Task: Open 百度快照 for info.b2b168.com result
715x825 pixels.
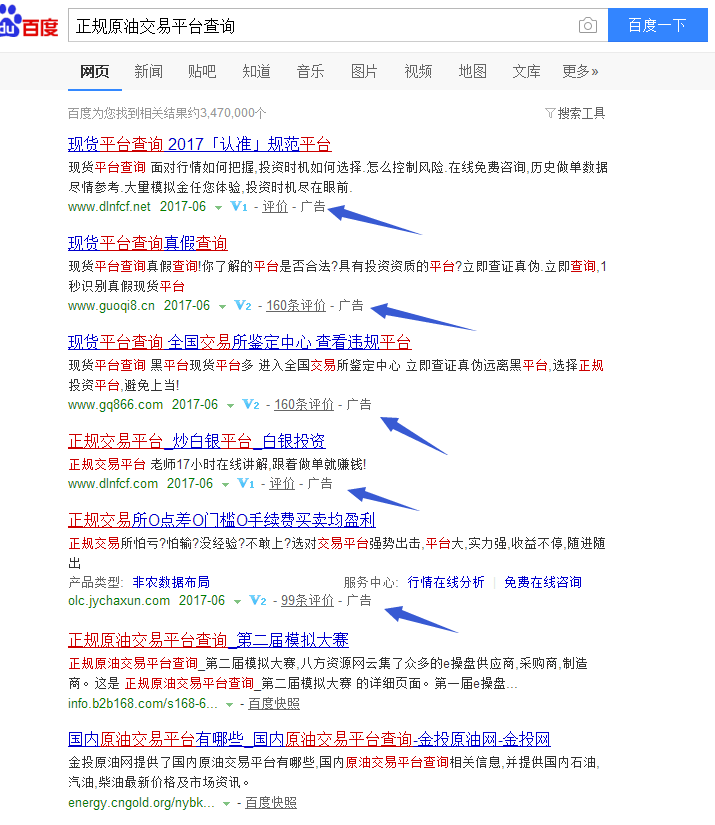Action: 274,703
